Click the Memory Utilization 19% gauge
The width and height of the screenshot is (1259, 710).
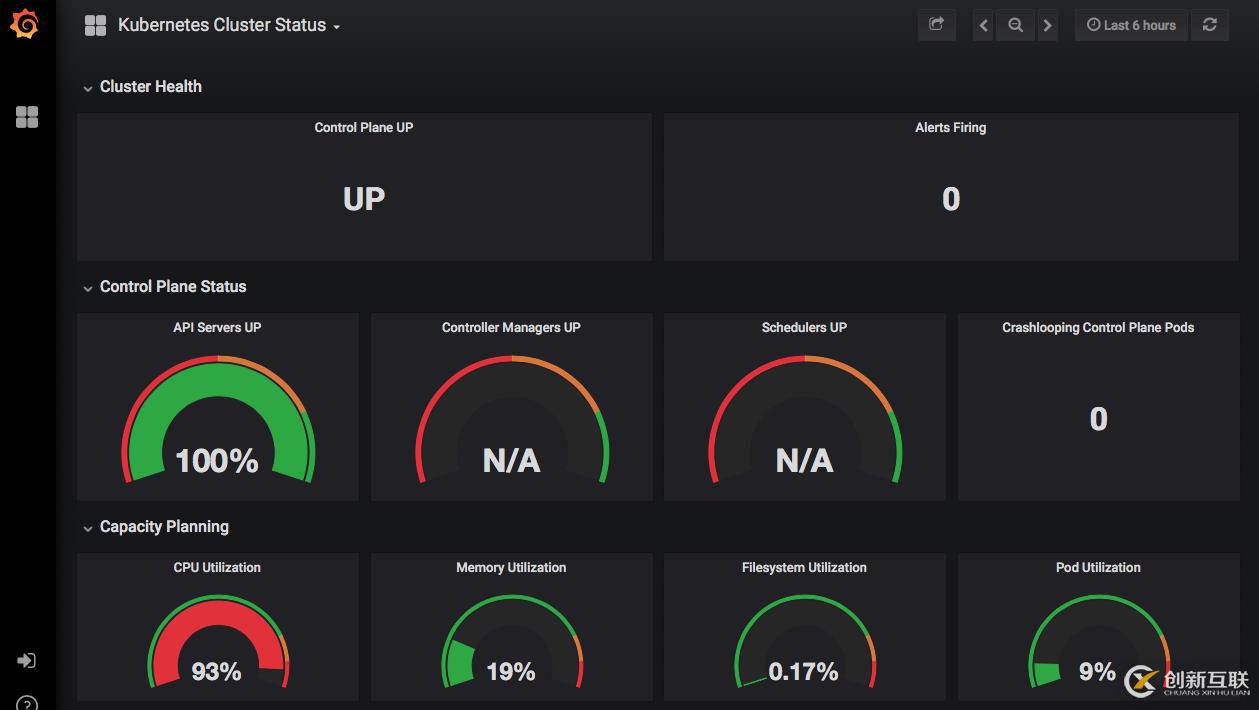pos(511,643)
